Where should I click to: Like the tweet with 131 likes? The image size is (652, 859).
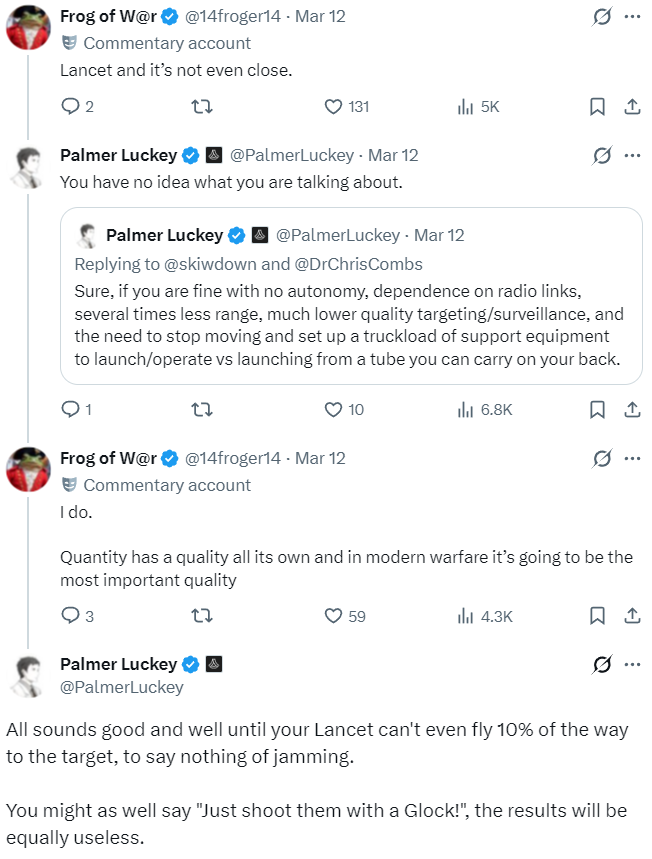pyautogui.click(x=335, y=107)
